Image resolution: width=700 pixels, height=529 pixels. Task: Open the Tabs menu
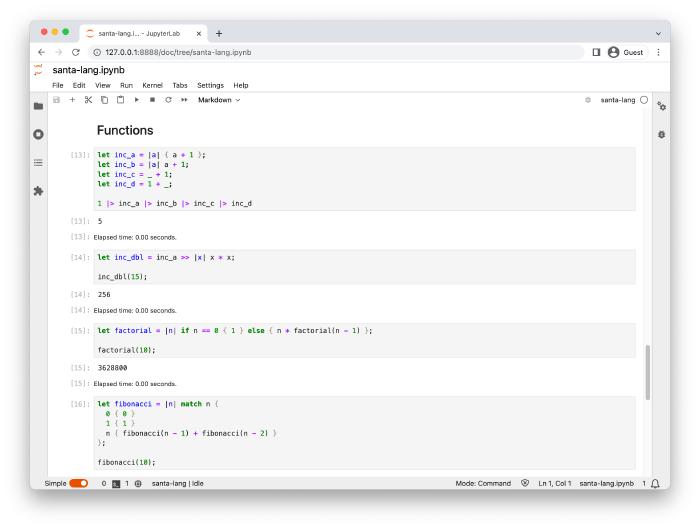point(180,85)
